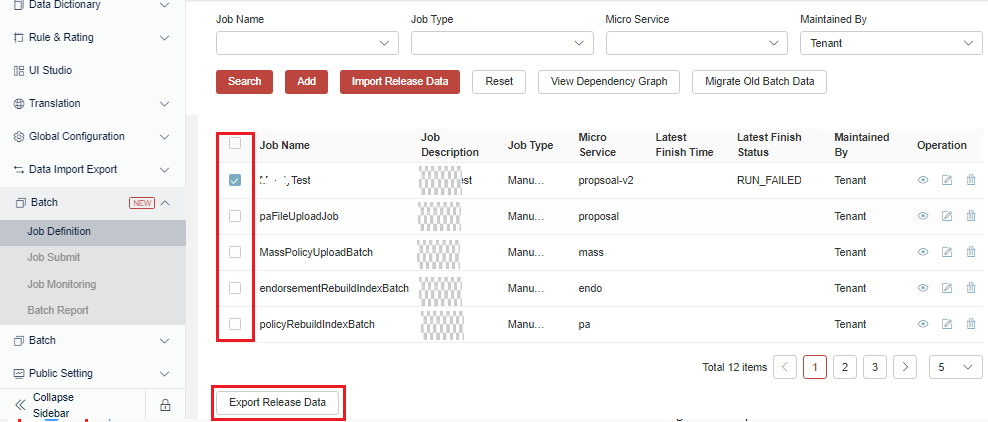This screenshot has width=988, height=422.
Task: Open Job Submit in the sidebar
Action: 56,258
